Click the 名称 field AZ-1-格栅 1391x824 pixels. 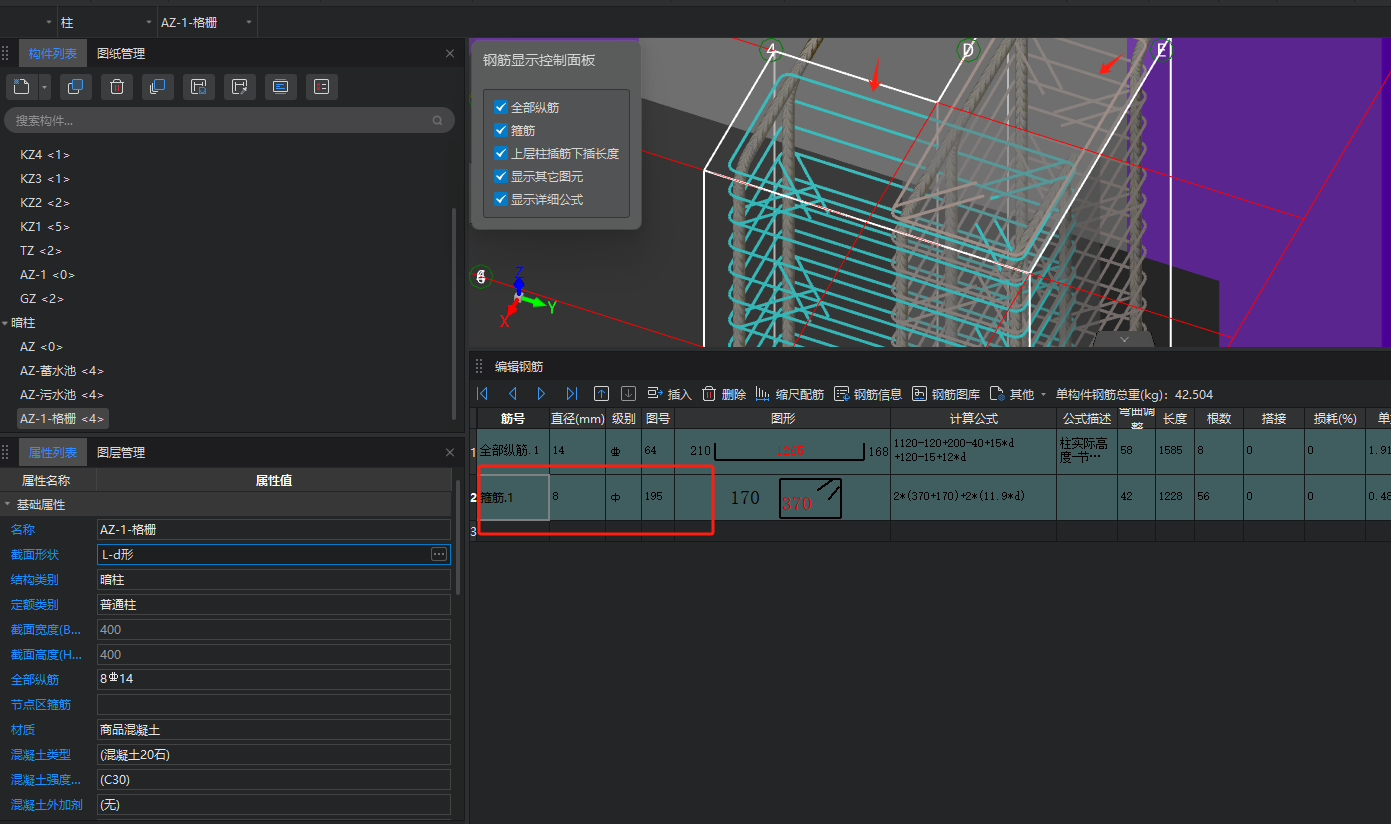274,530
